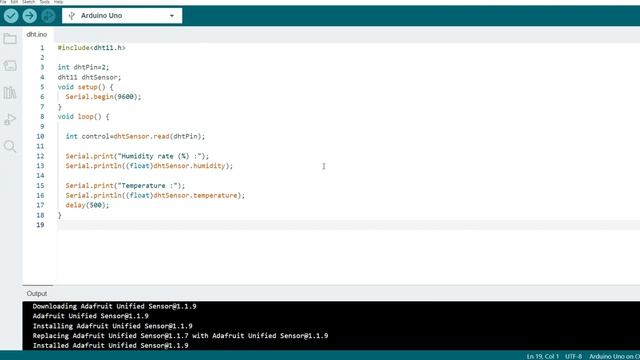Viewport: 640px width, 360px height.
Task: Start the debugger toolbar button
Action: point(48,16)
